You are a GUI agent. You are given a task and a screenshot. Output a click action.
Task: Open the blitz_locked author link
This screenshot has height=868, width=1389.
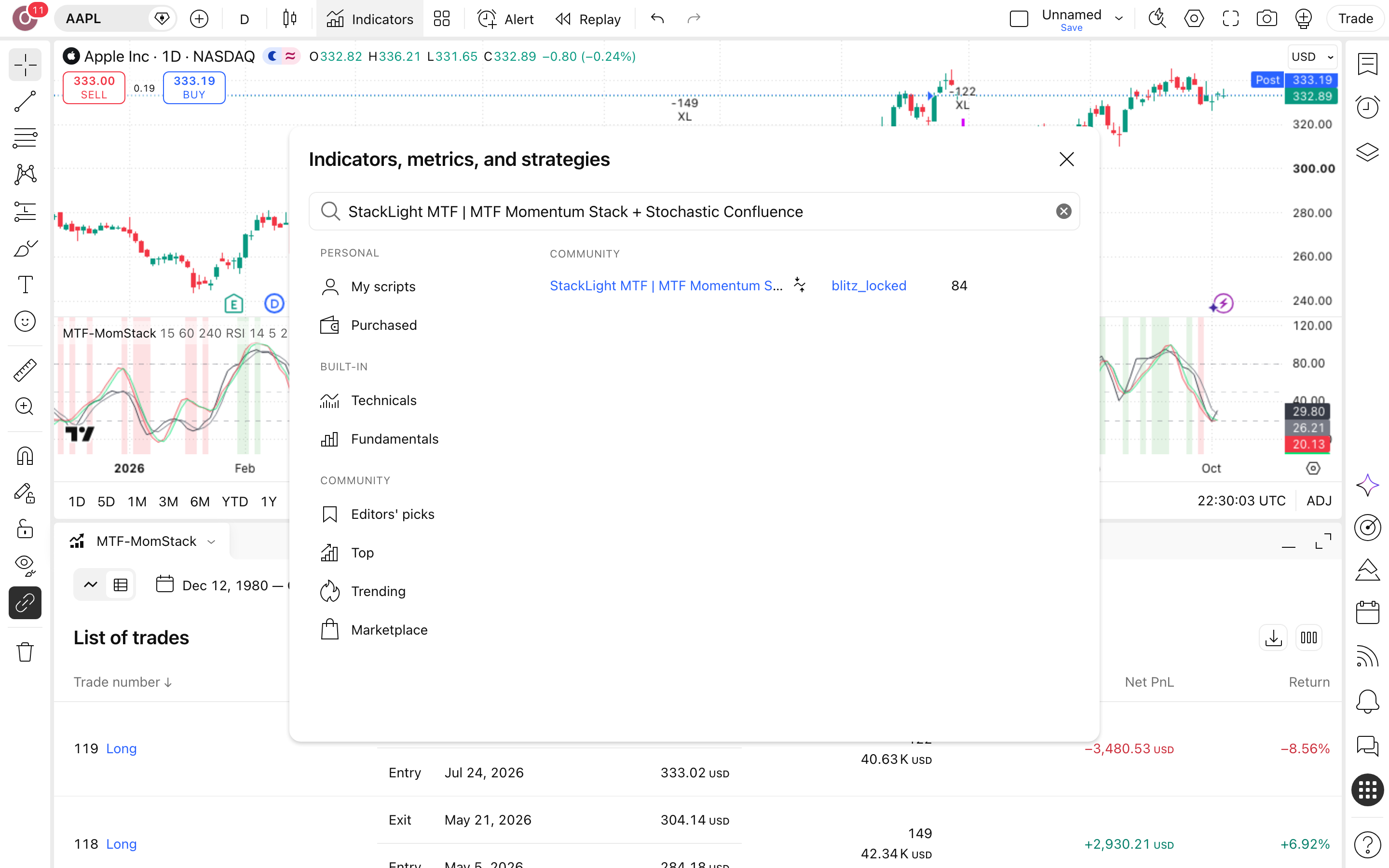[869, 285]
